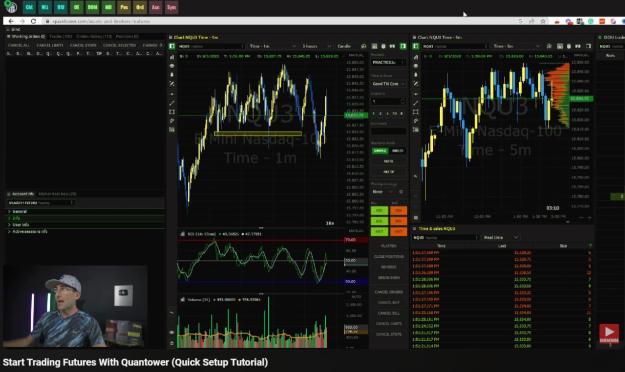Select the brush tool in 1m chart sidebar

coord(172,121)
